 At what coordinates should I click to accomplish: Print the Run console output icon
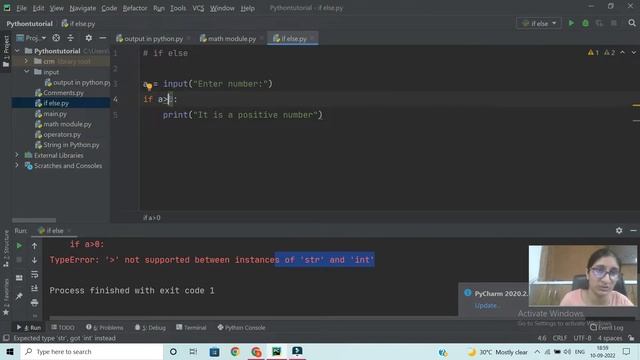(x=35, y=302)
